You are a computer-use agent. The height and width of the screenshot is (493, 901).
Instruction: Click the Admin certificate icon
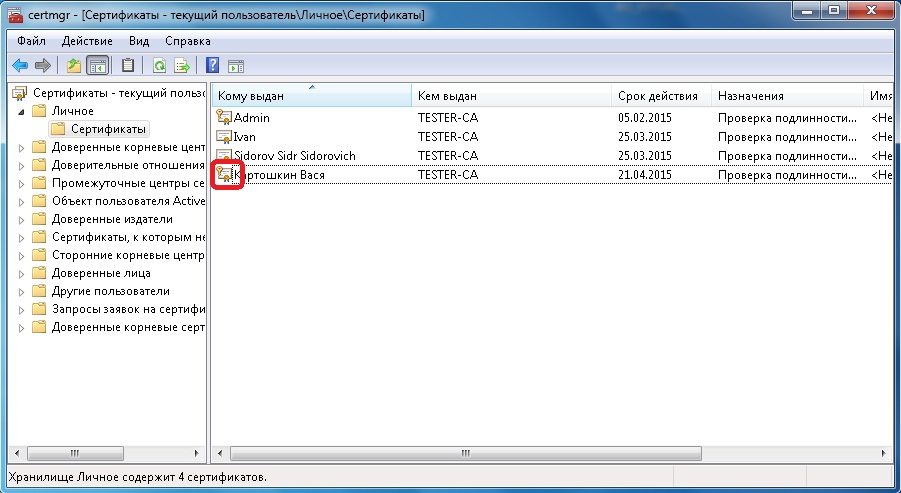coord(224,118)
